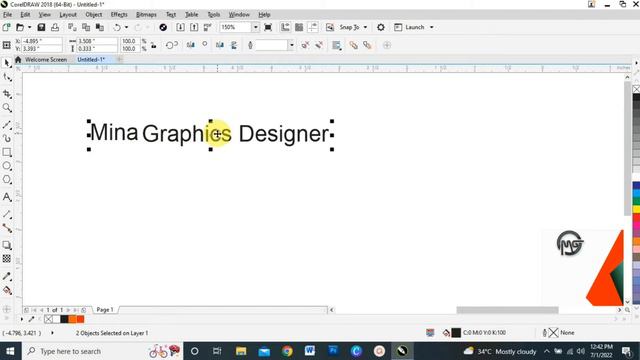This screenshot has height=360, width=640.
Task: Open the outline width dropdown
Action: click(291, 45)
